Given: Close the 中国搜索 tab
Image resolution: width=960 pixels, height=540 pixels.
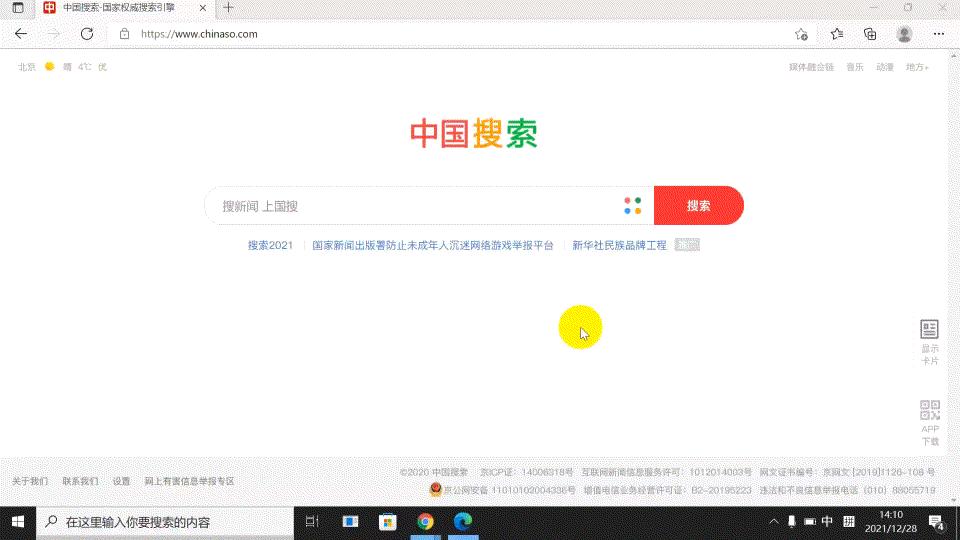Looking at the screenshot, I should coord(203,8).
